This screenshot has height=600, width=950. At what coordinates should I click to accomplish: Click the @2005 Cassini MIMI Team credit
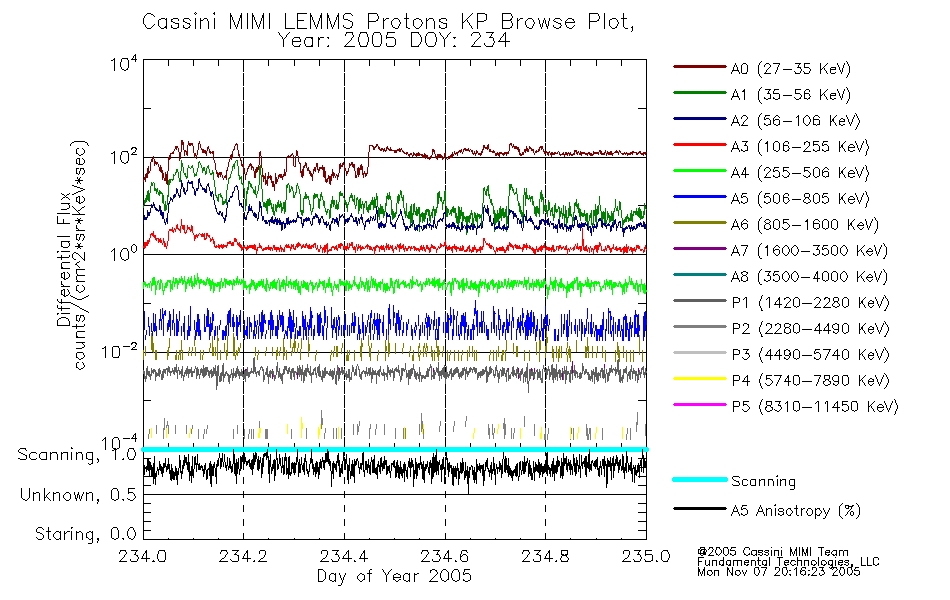(x=772, y=552)
